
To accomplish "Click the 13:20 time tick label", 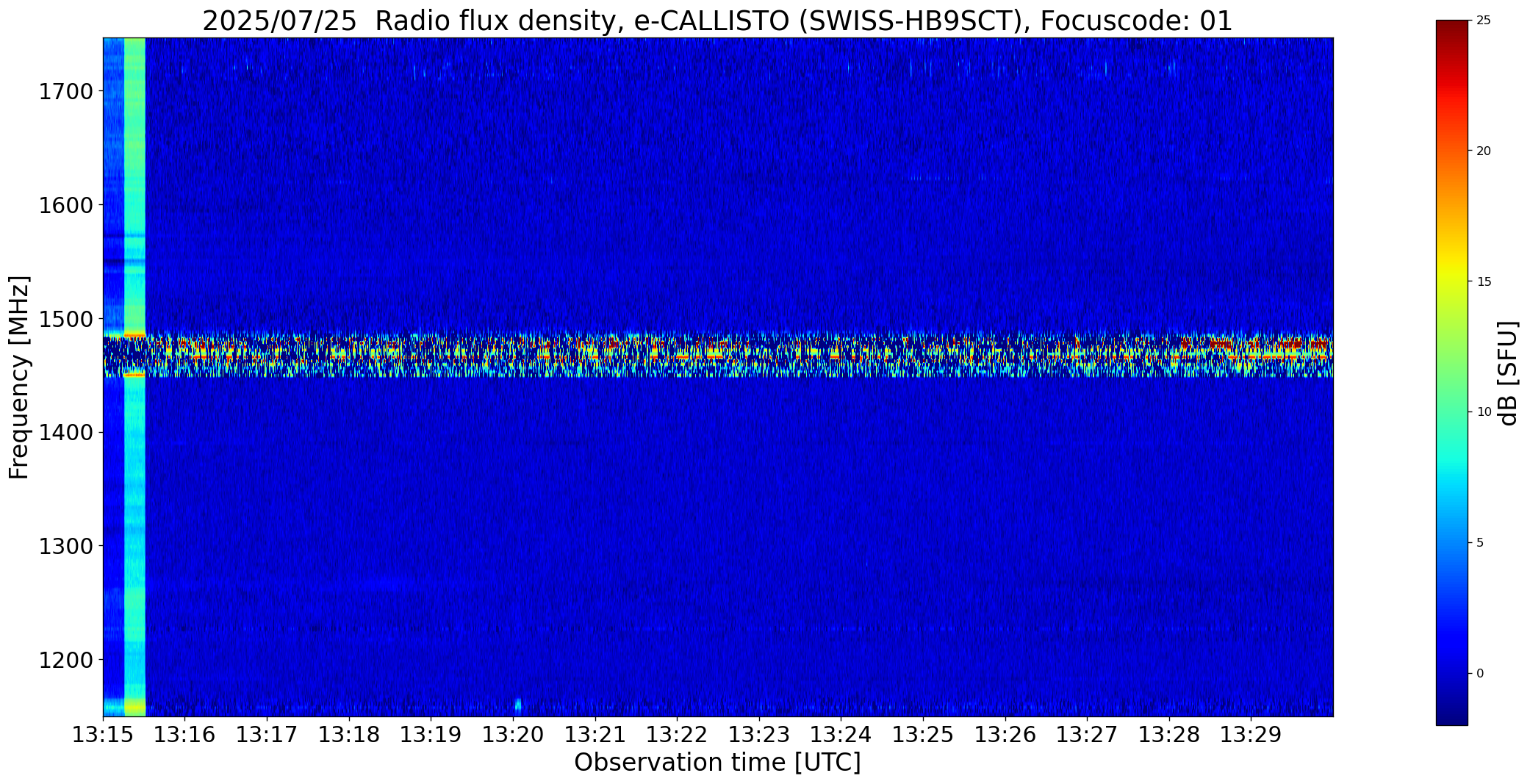I will click(x=513, y=735).
